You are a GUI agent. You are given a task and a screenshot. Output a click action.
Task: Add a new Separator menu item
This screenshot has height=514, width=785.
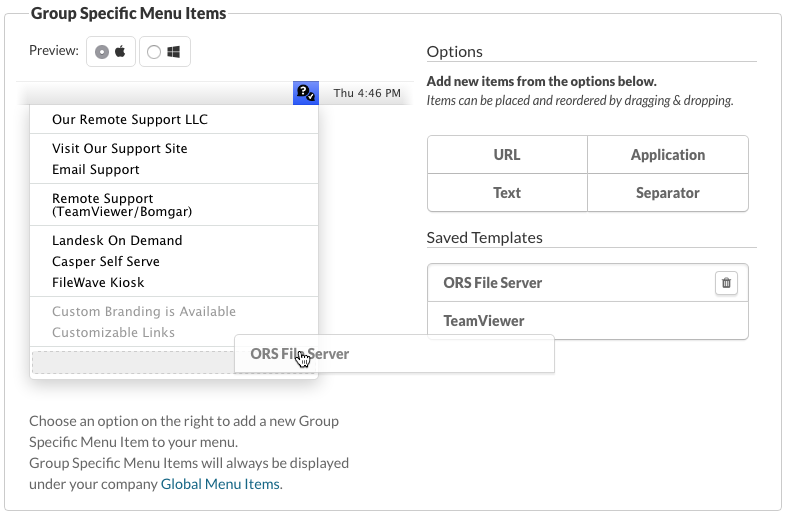tap(668, 193)
